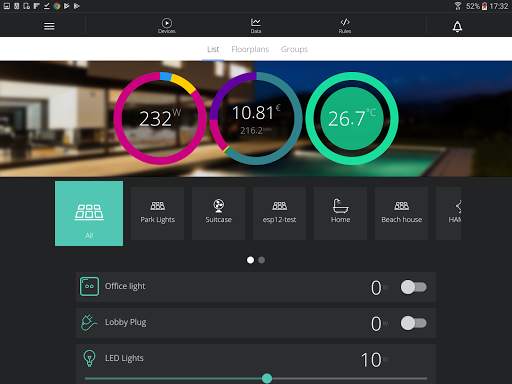Click the Home bathtub icon
The height and width of the screenshot is (384, 512).
point(340,205)
